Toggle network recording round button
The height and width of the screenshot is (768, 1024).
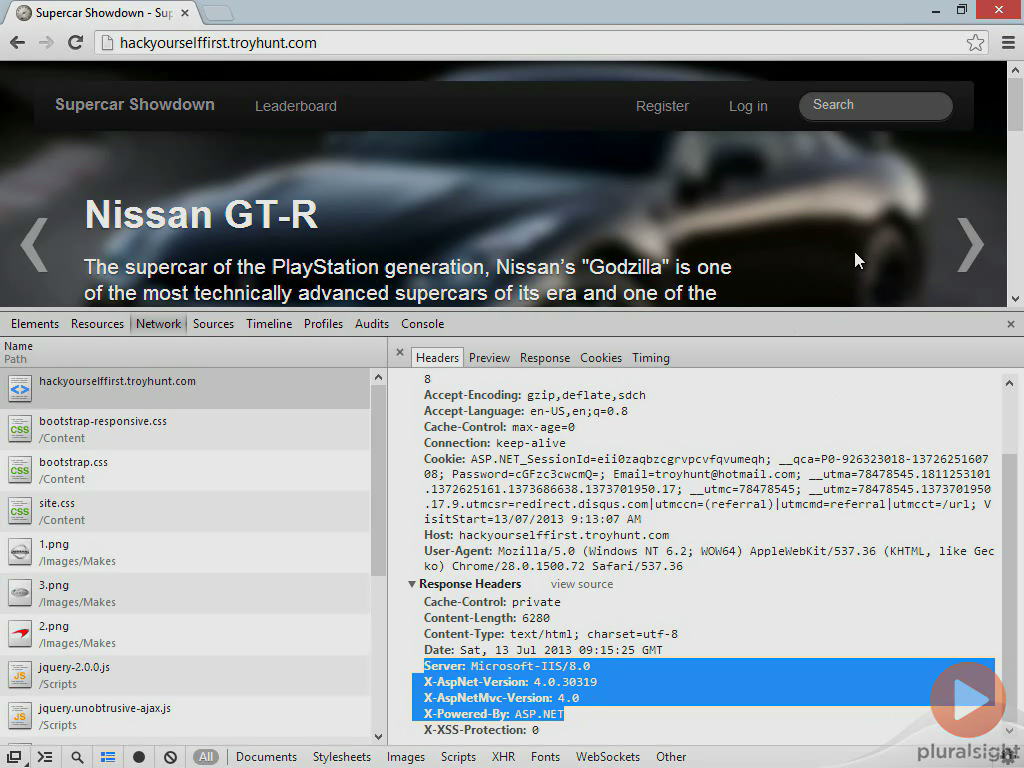coord(138,757)
